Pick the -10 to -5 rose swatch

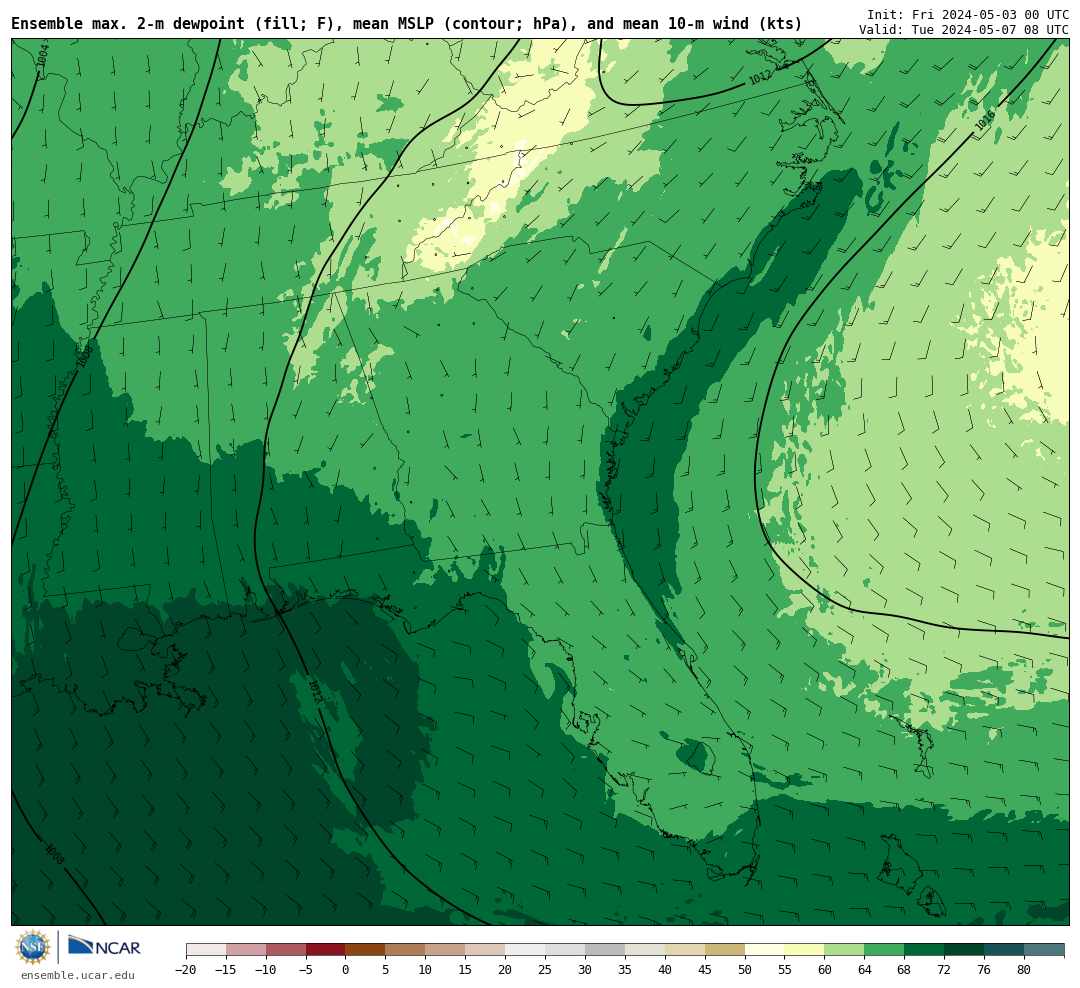coord(286,950)
